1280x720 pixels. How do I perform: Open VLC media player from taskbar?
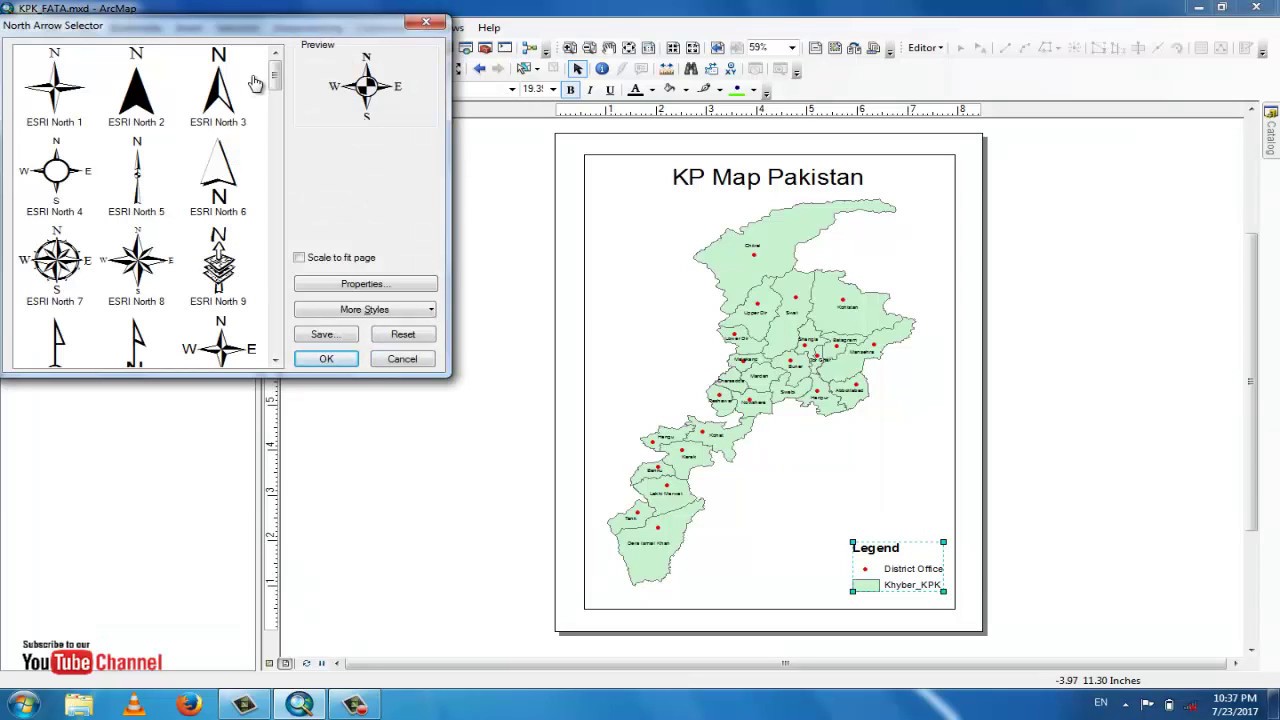(134, 704)
